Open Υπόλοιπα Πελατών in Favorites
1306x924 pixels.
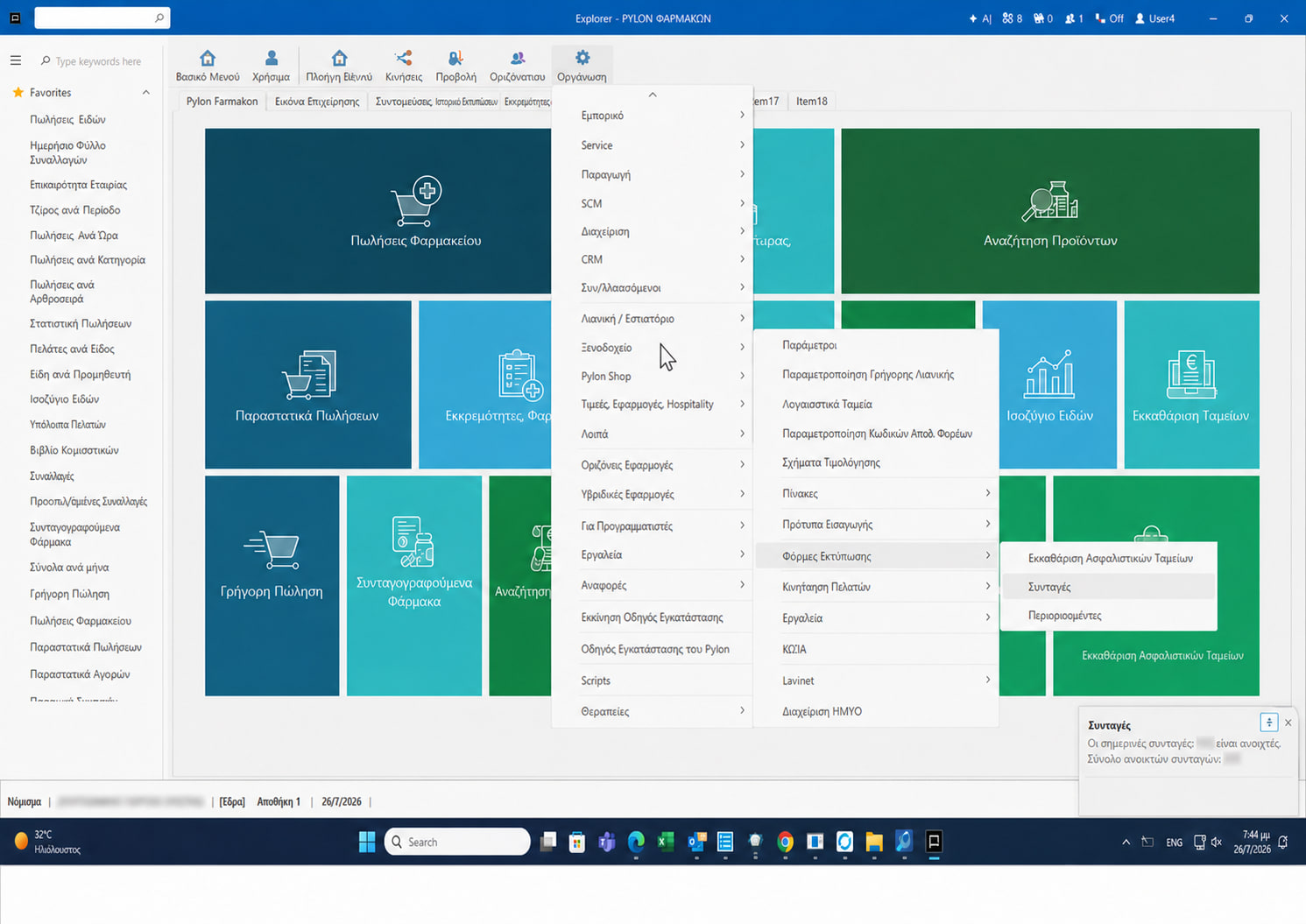tap(68, 425)
